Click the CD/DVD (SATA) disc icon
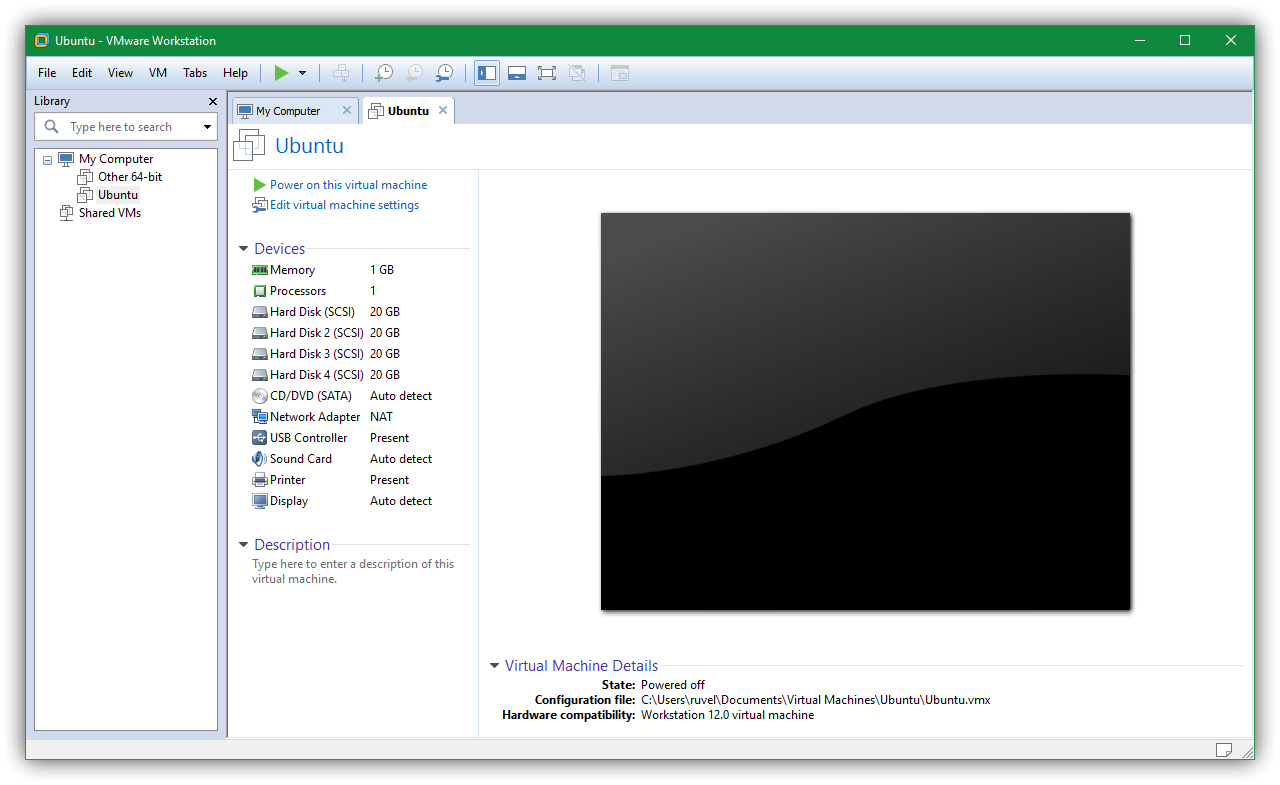The height and width of the screenshot is (785, 1280). [x=260, y=396]
